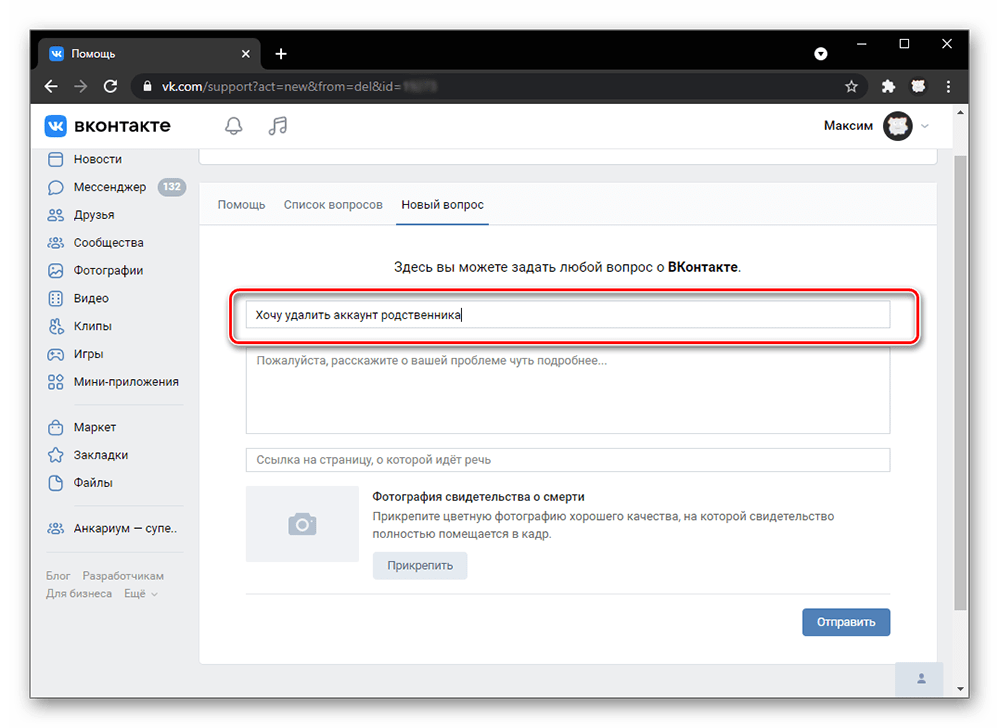Bookmark page with the star icon
999x728 pixels.
pos(851,86)
